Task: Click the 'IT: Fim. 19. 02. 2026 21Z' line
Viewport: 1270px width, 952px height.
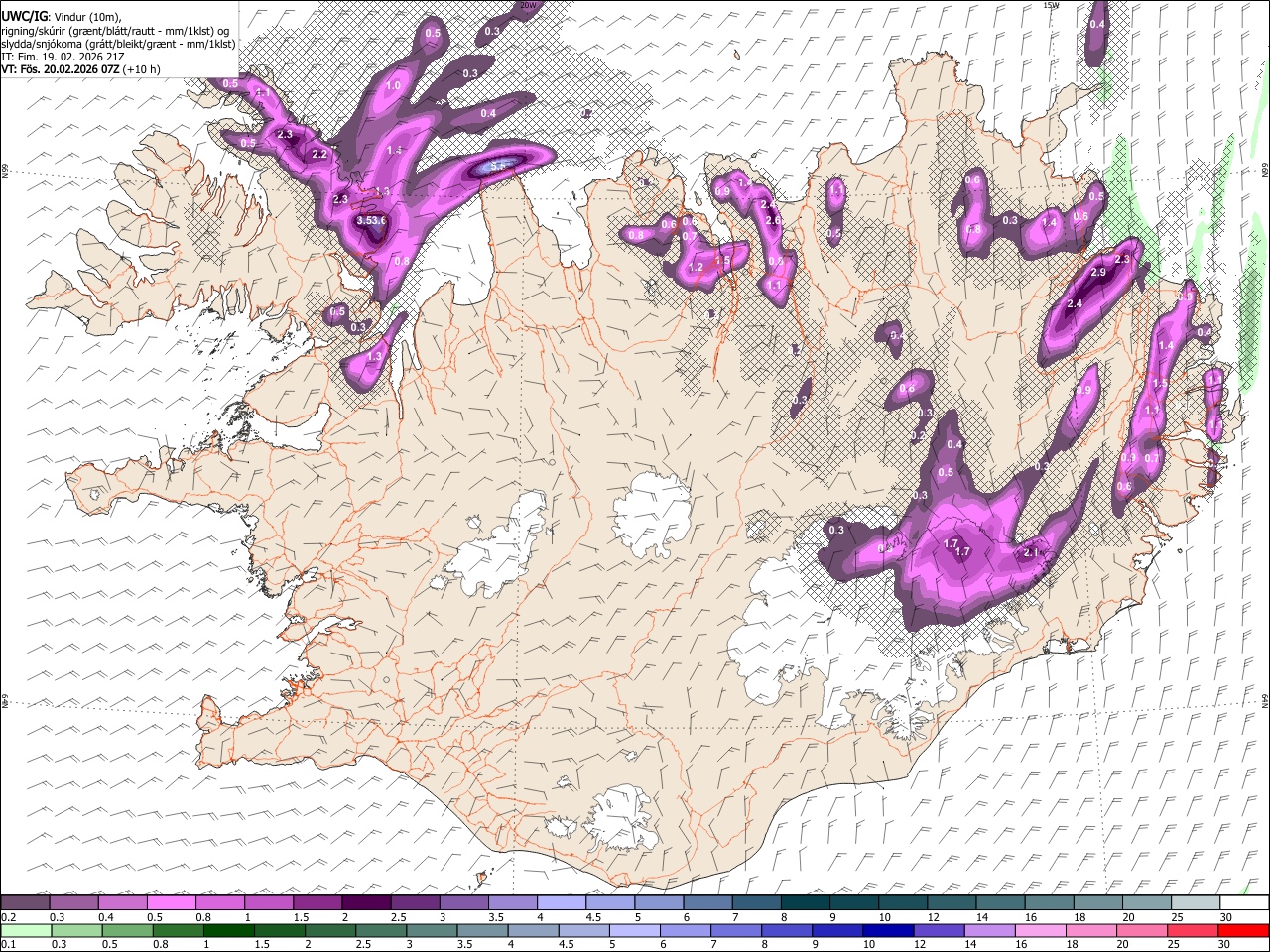Action: tap(63, 57)
